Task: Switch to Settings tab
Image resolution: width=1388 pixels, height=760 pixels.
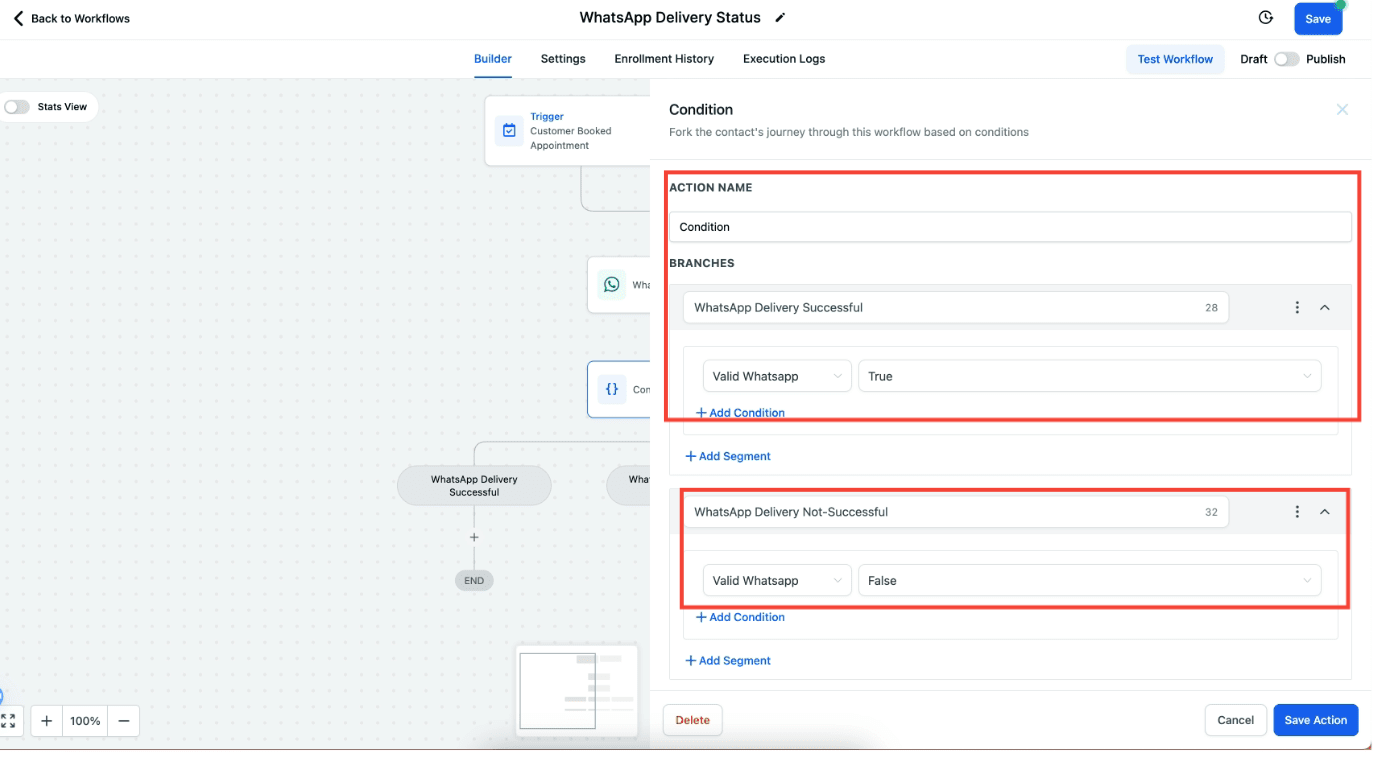Action: coord(563,59)
